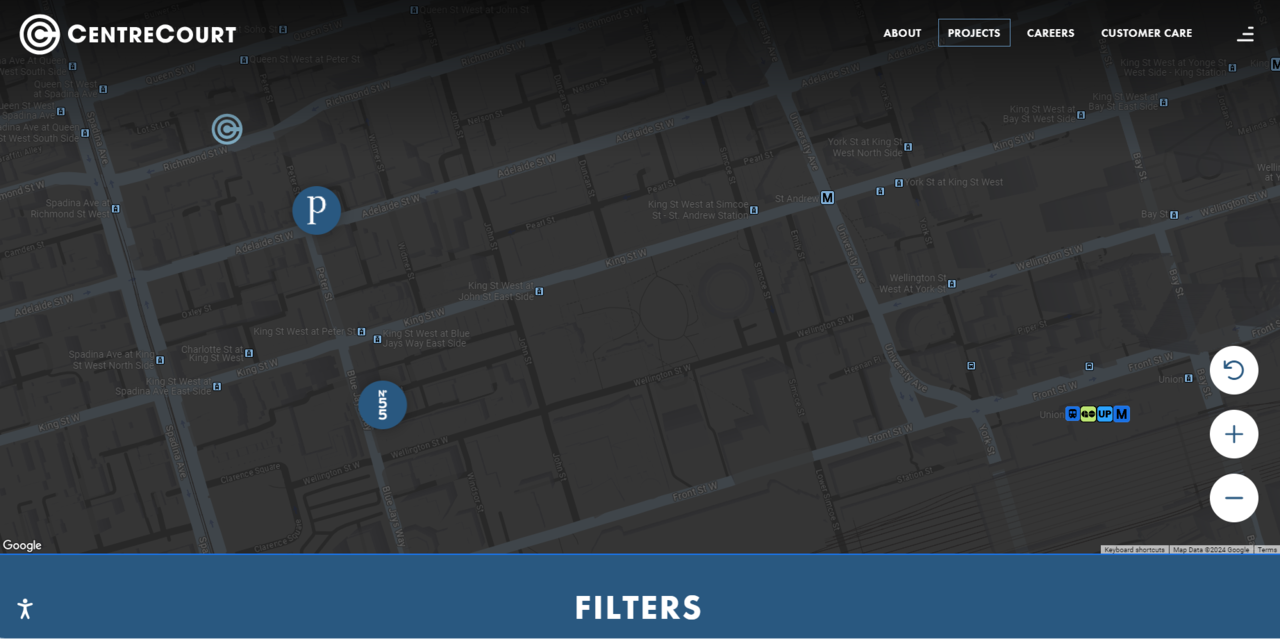Open the accessibility options icon
Viewport: 1280px width, 639px height.
pos(25,608)
